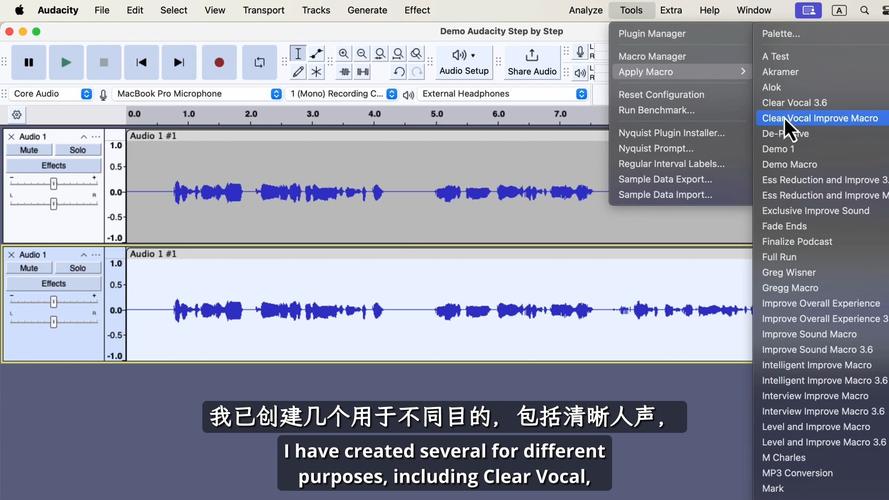
Task: Select the Multi-tool asterisk icon
Action: [x=316, y=72]
